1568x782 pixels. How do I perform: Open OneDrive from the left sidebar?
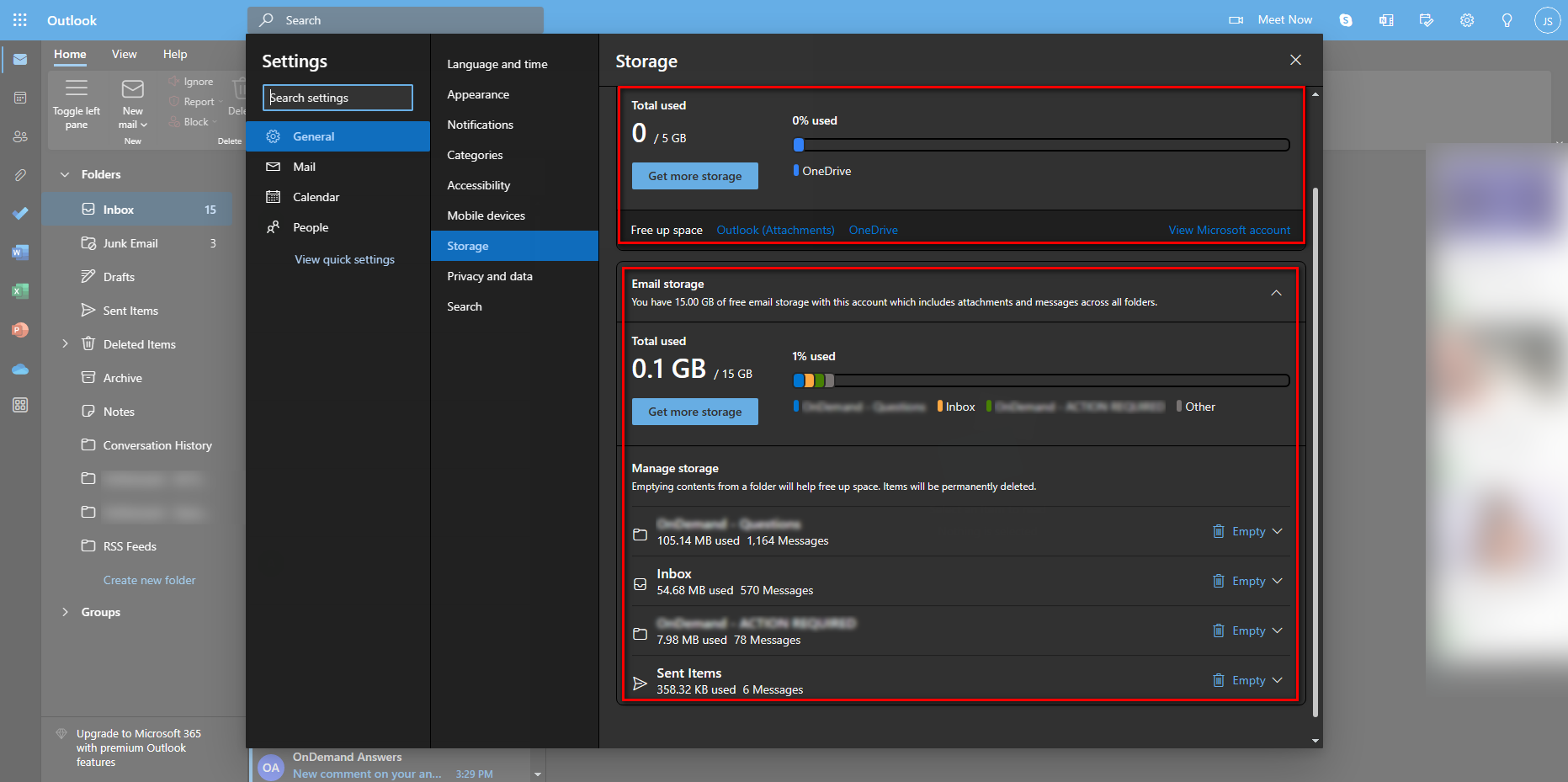(x=20, y=369)
